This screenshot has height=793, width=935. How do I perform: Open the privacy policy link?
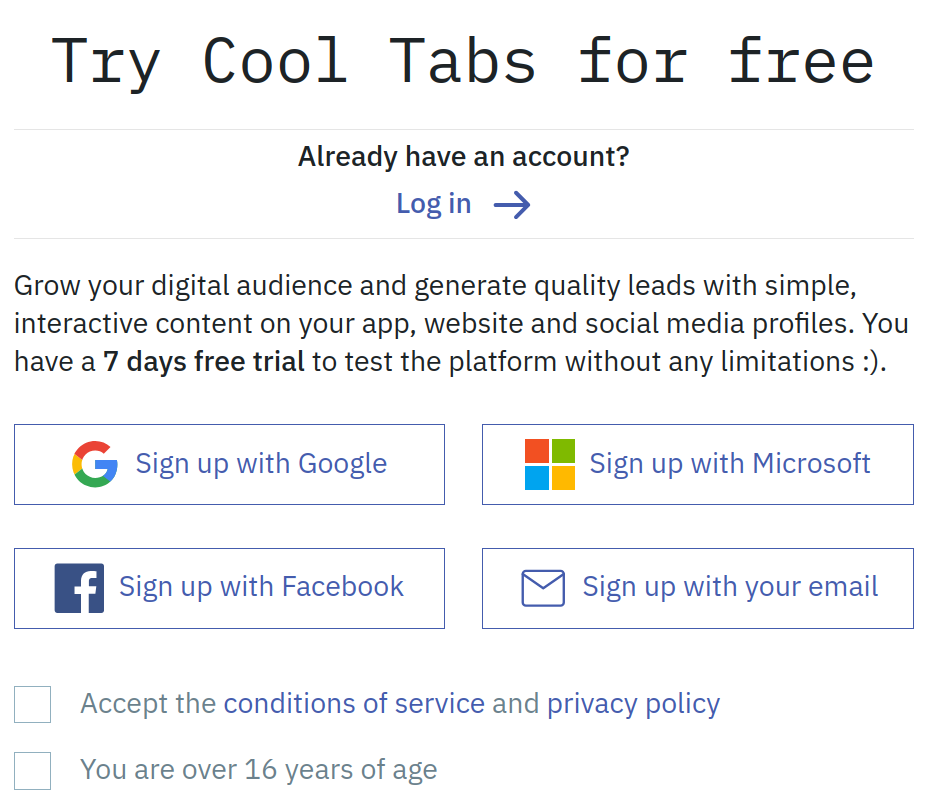click(633, 704)
